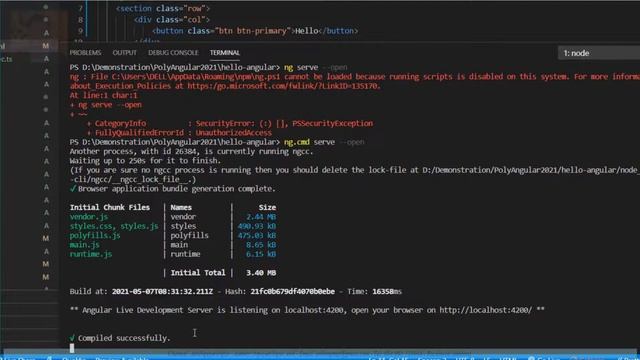Click the 'Size' column header
The width and height of the screenshot is (640, 360).
pos(267,207)
